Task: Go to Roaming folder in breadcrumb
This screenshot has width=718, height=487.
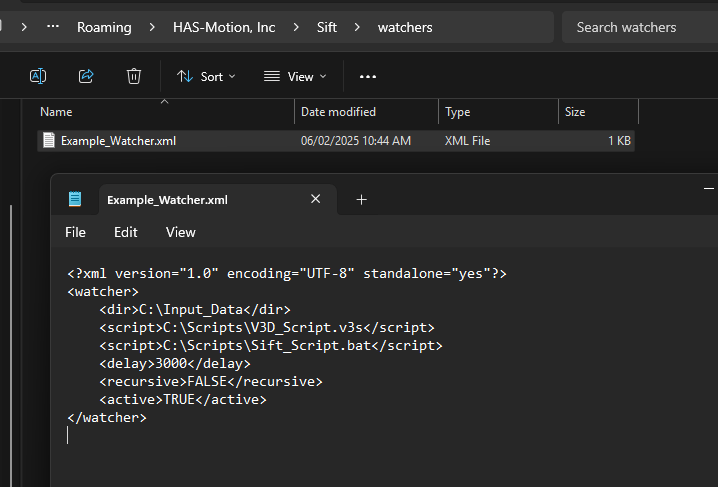Action: click(x=104, y=27)
